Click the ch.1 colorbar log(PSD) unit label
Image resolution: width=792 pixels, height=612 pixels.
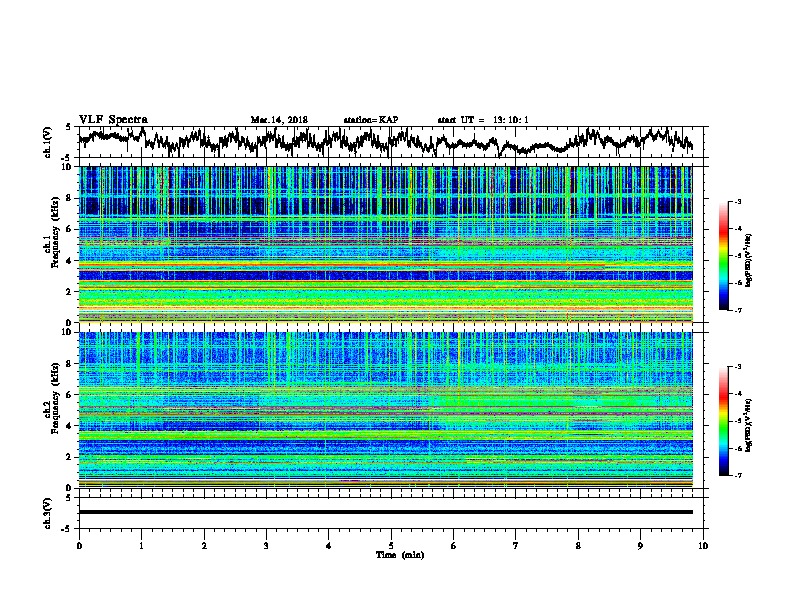tap(749, 261)
